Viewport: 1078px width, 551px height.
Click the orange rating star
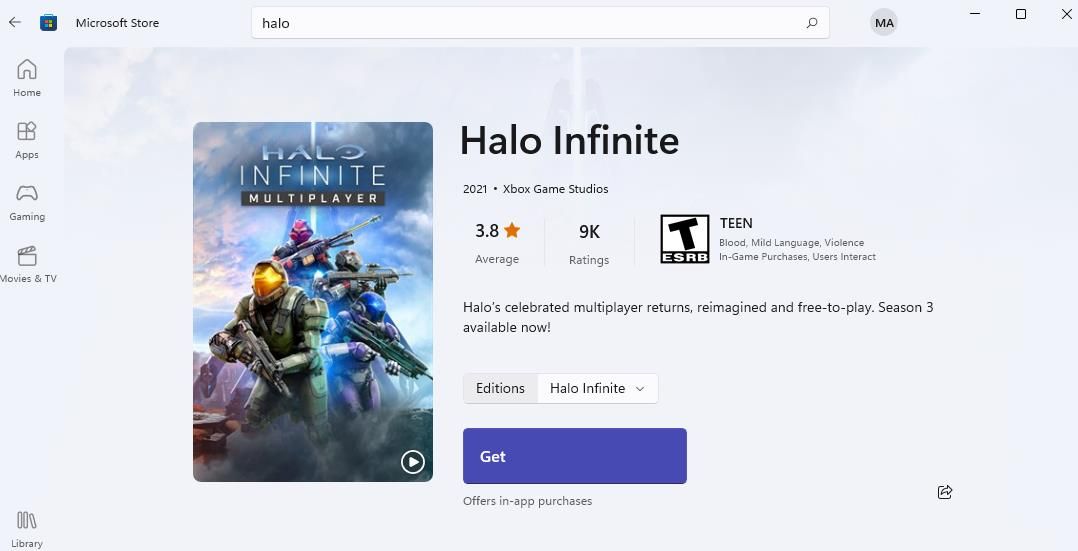(512, 230)
